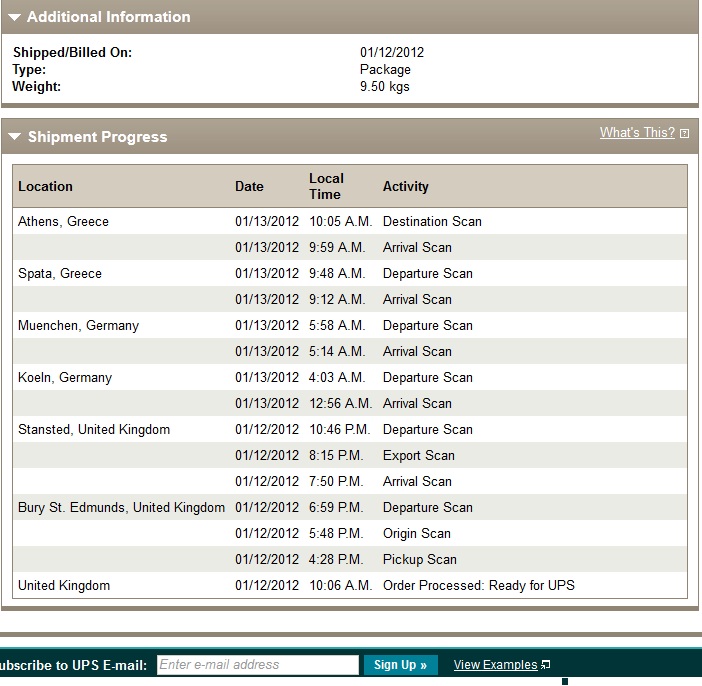The image size is (702, 686).
Task: Click the Location column header
Action: click(x=45, y=186)
